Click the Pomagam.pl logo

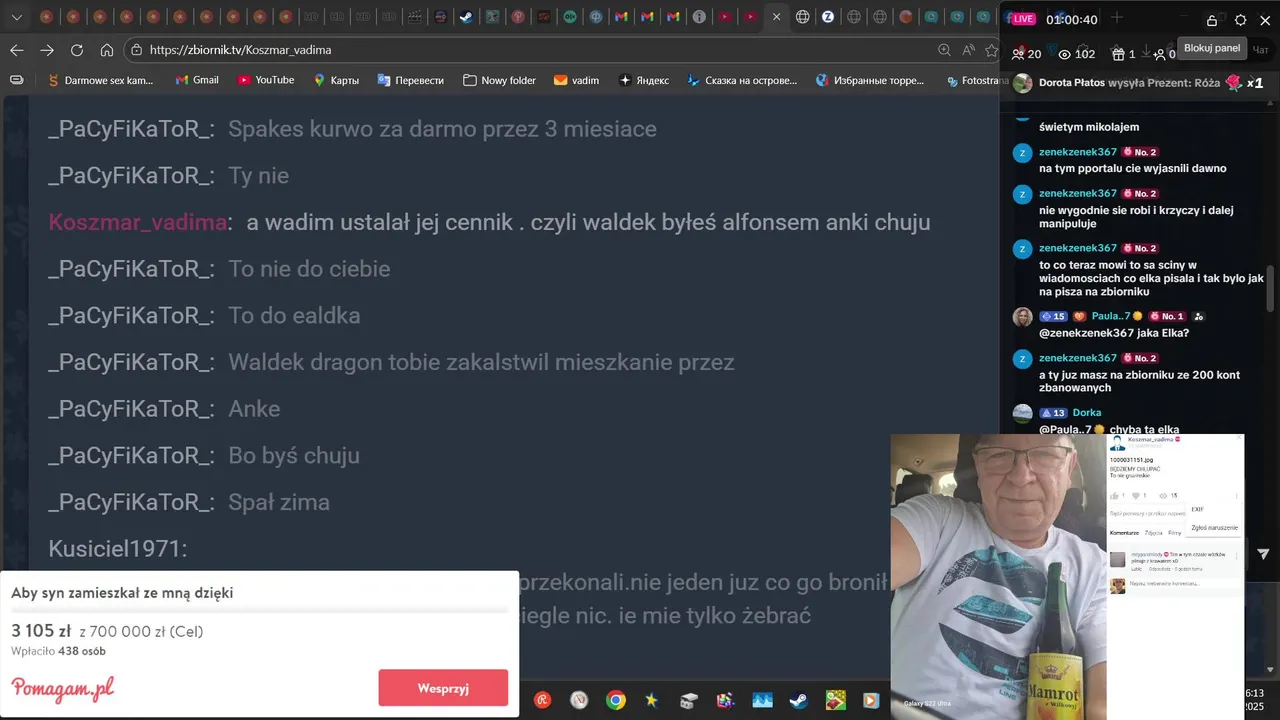62,688
